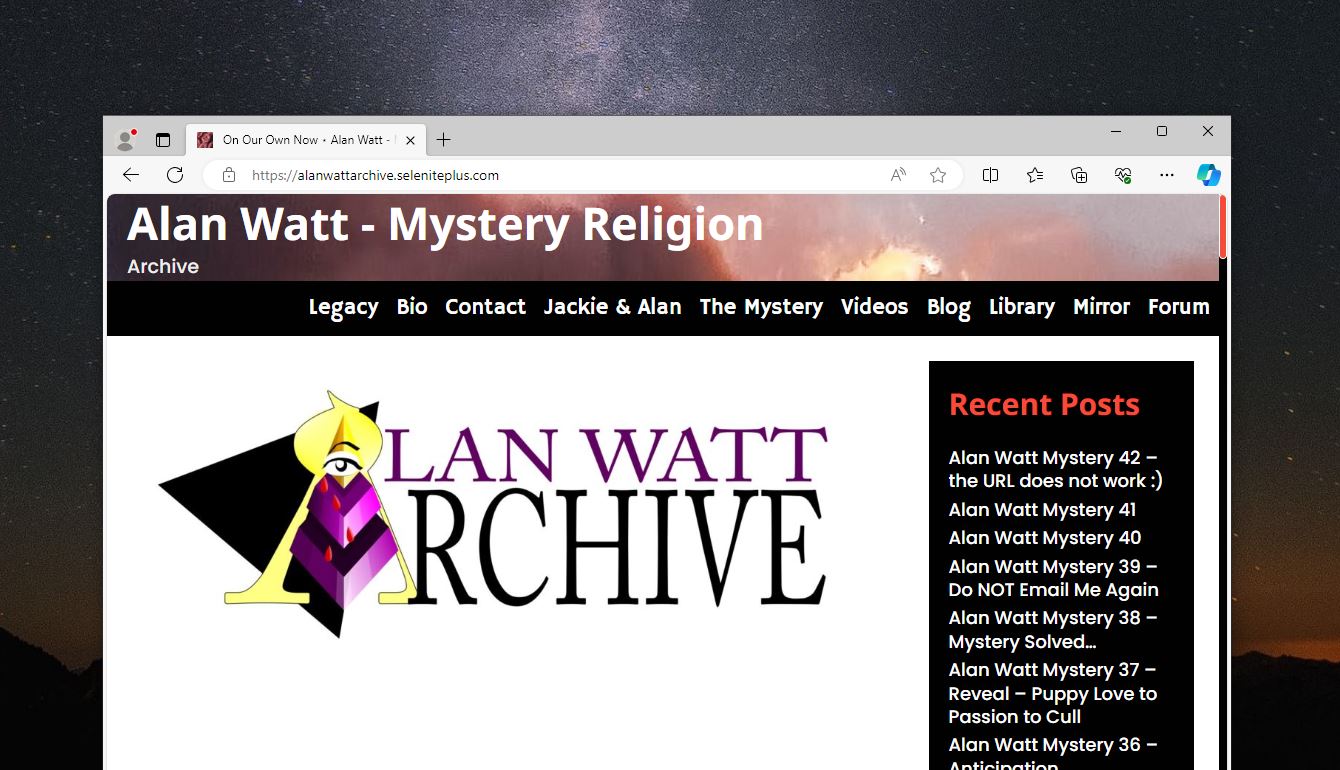This screenshot has width=1340, height=770.
Task: Open post 'Alan Watt Mystery 38 – Mystery Solved'
Action: pos(1052,630)
